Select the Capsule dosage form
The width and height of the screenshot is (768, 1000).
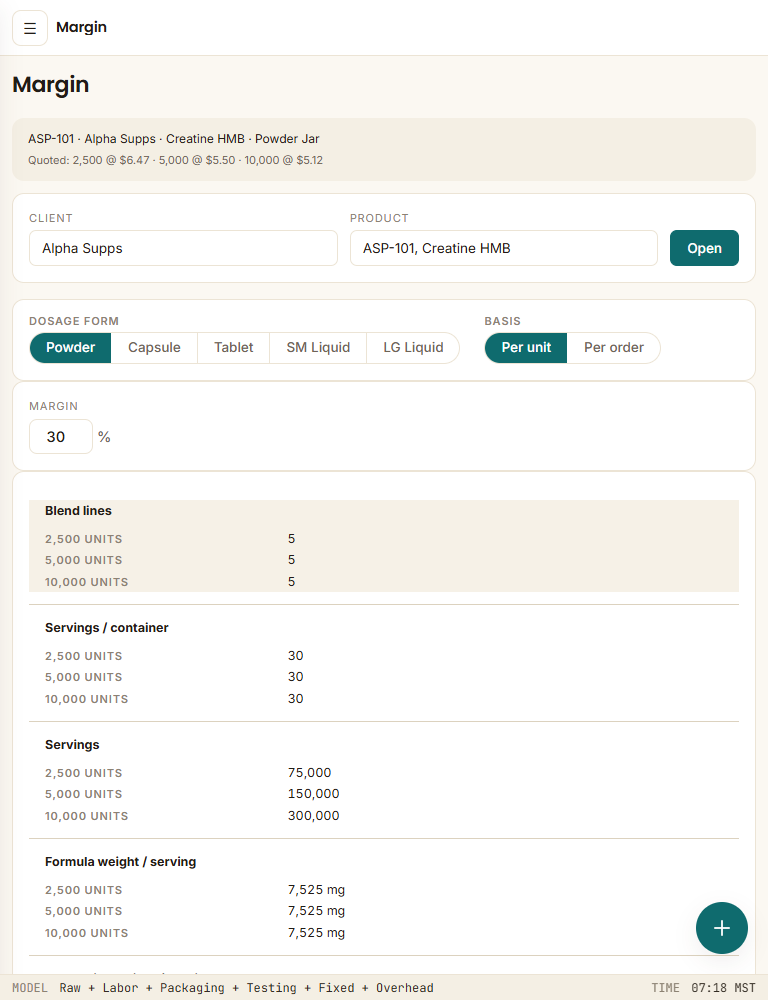154,348
